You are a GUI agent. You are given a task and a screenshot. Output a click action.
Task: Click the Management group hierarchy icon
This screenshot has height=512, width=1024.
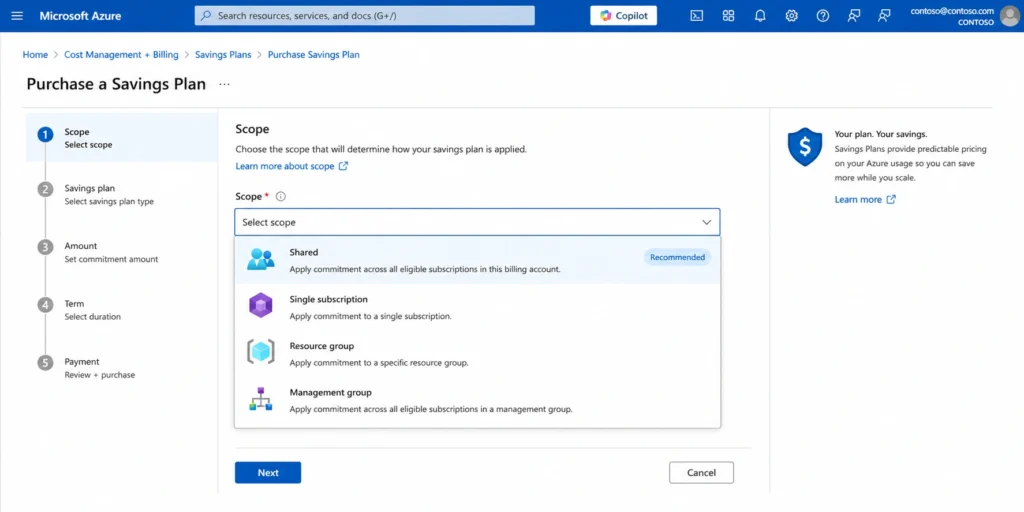[261, 398]
